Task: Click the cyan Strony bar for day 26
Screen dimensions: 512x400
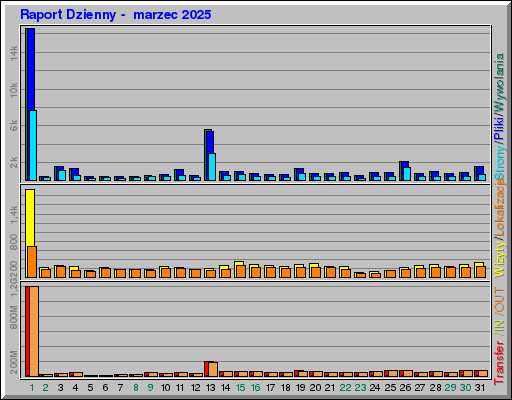Action: [407, 174]
